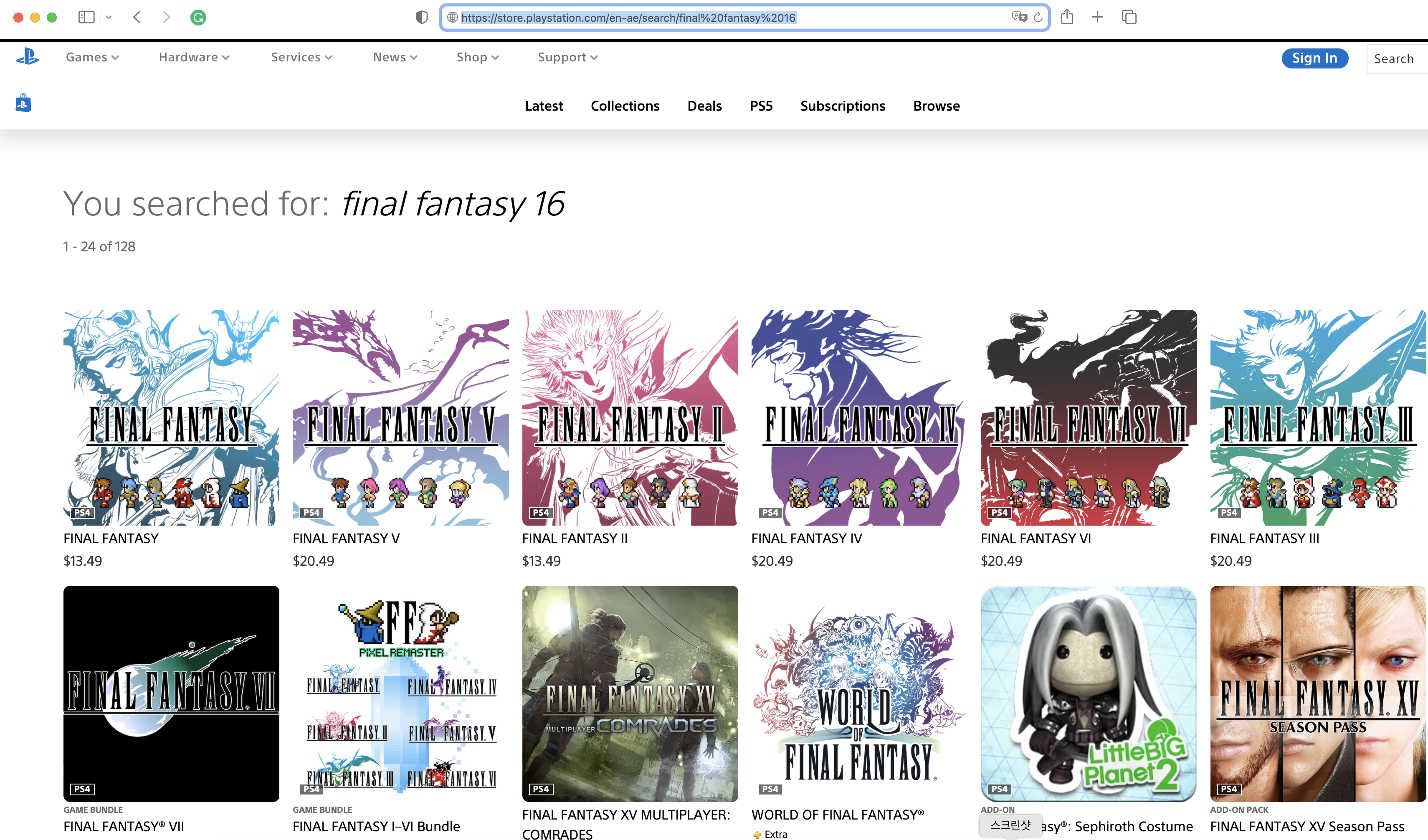Viewport: 1428px width, 840px height.
Task: Show tab overview icon
Action: tap(1129, 17)
